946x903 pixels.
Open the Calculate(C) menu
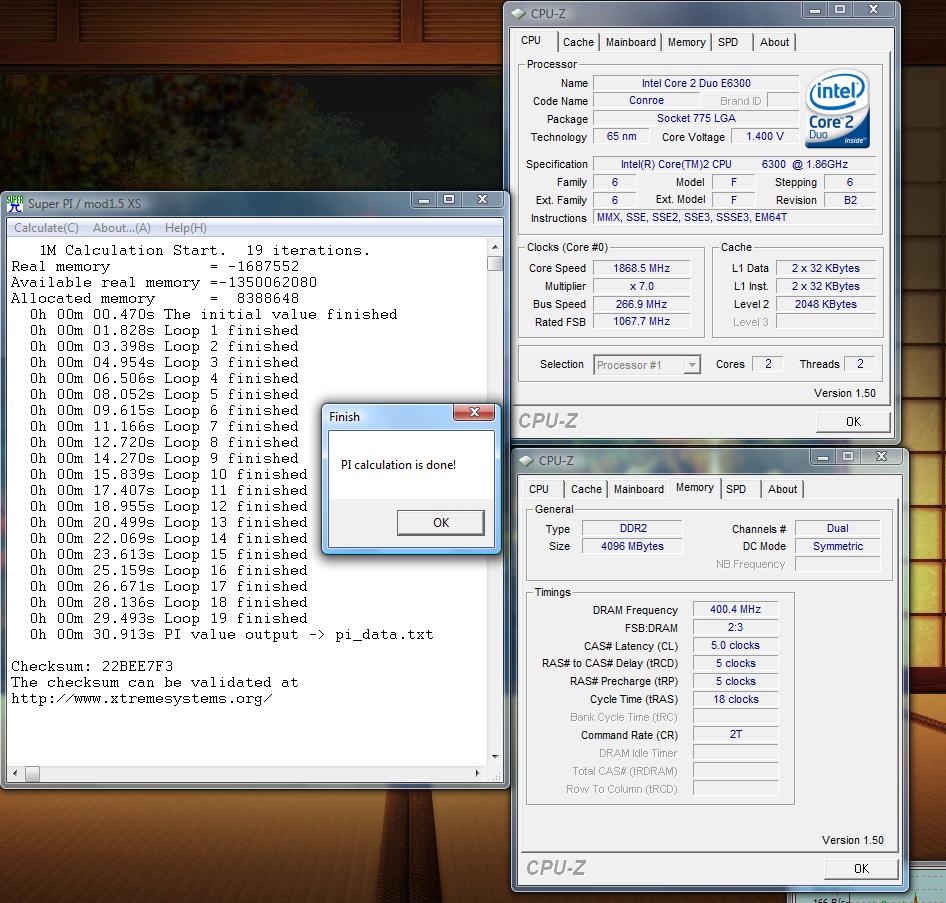point(46,228)
